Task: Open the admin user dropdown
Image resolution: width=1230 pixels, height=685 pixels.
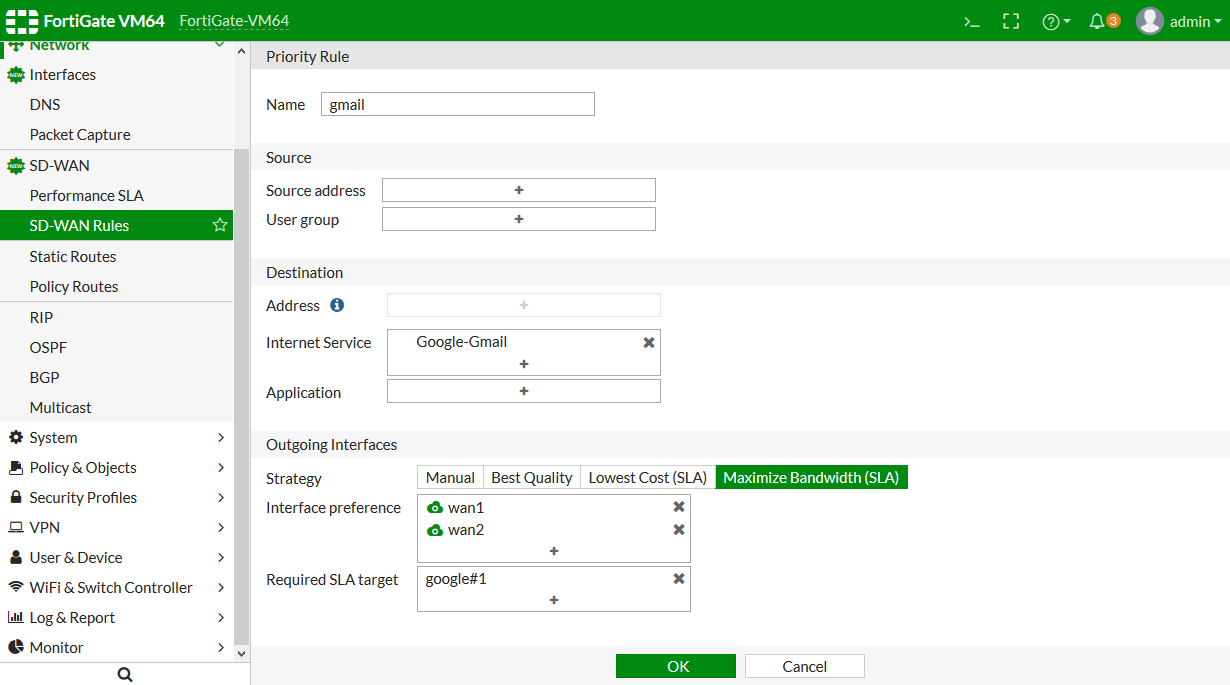Action: pos(1180,21)
